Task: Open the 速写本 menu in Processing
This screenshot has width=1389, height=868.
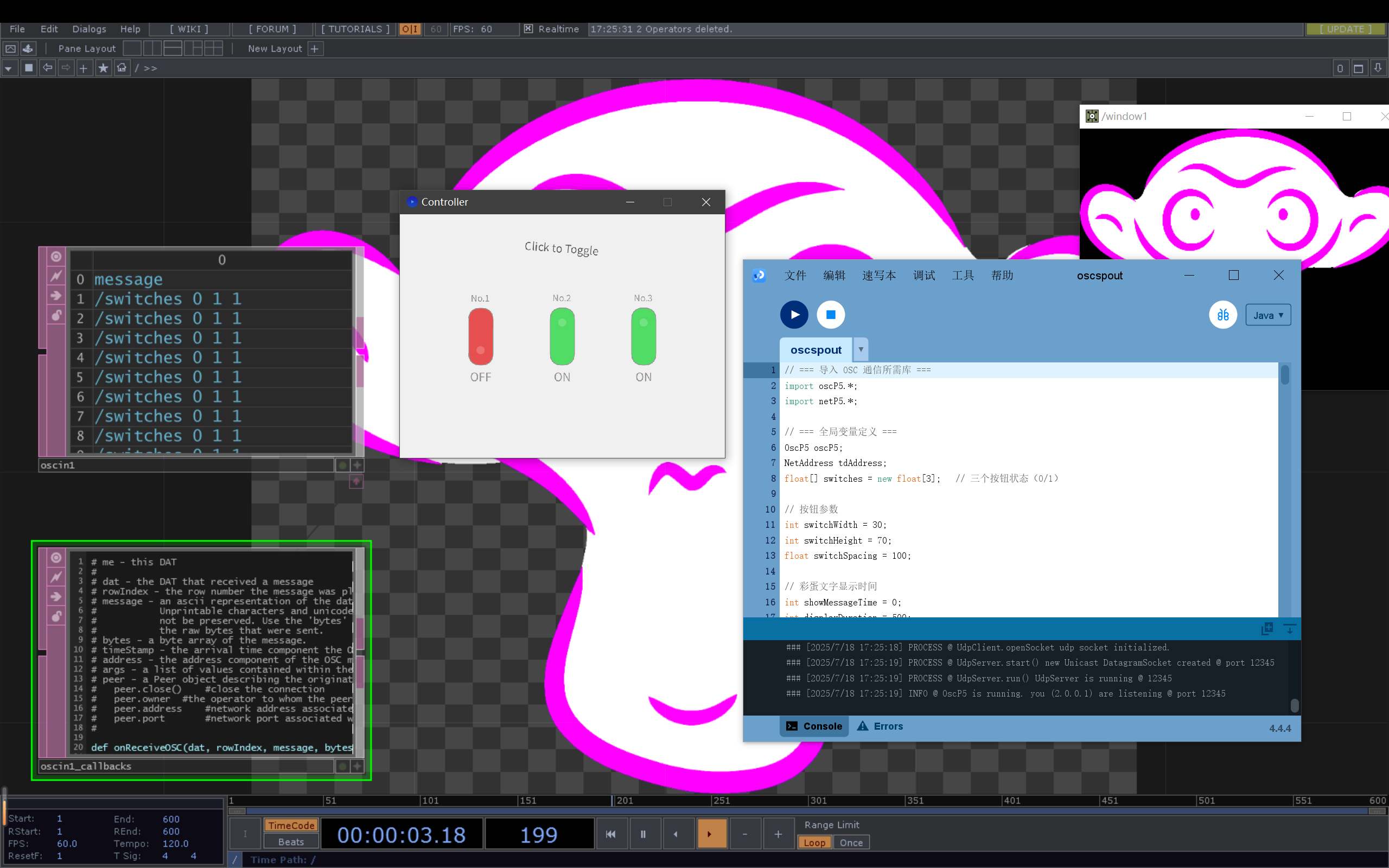Action: [879, 276]
